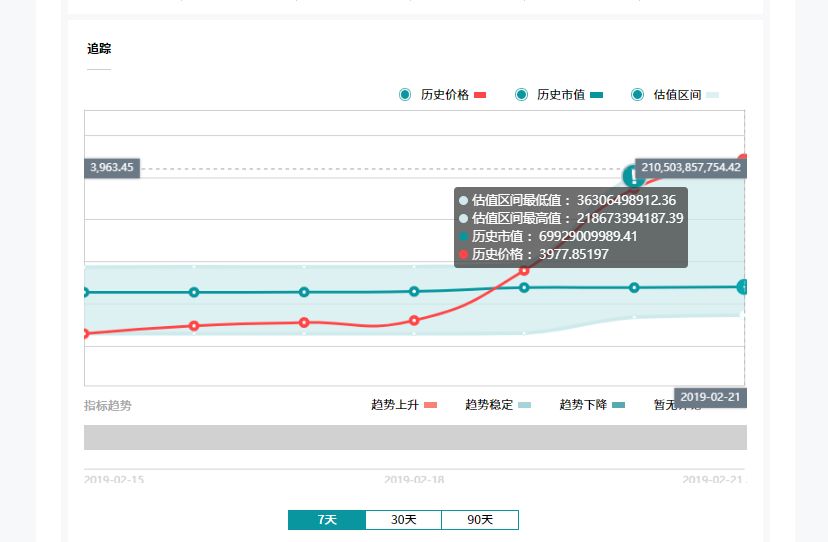
Task: Click the 3,963.45 price axis label
Action: (x=112, y=168)
